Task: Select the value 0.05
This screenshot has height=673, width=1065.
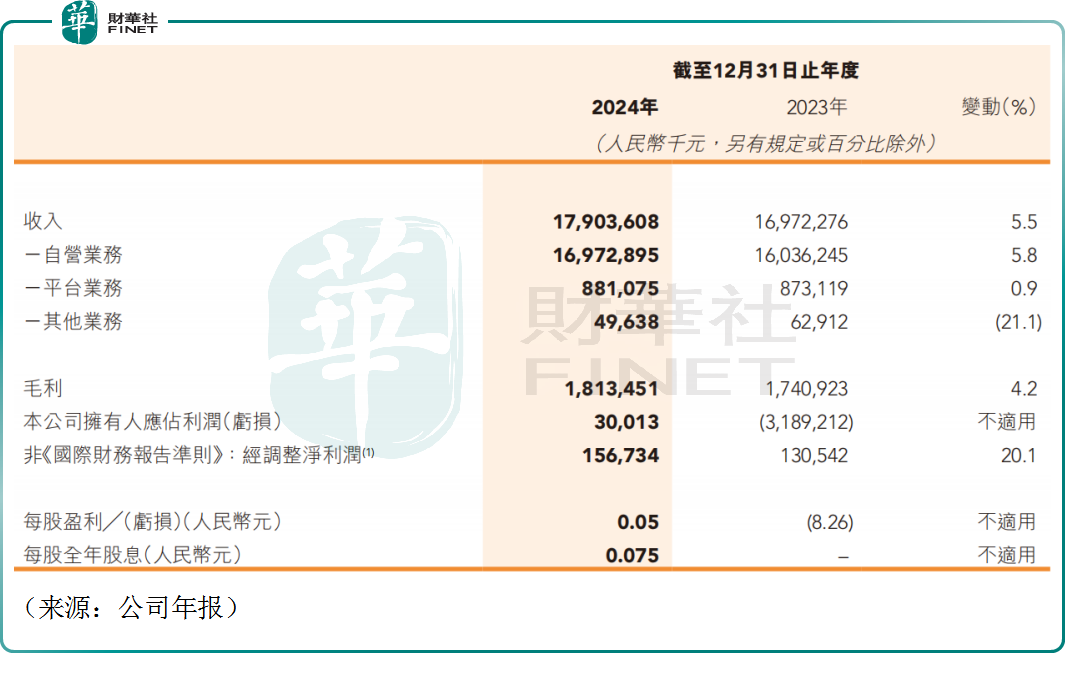Action: 638,522
